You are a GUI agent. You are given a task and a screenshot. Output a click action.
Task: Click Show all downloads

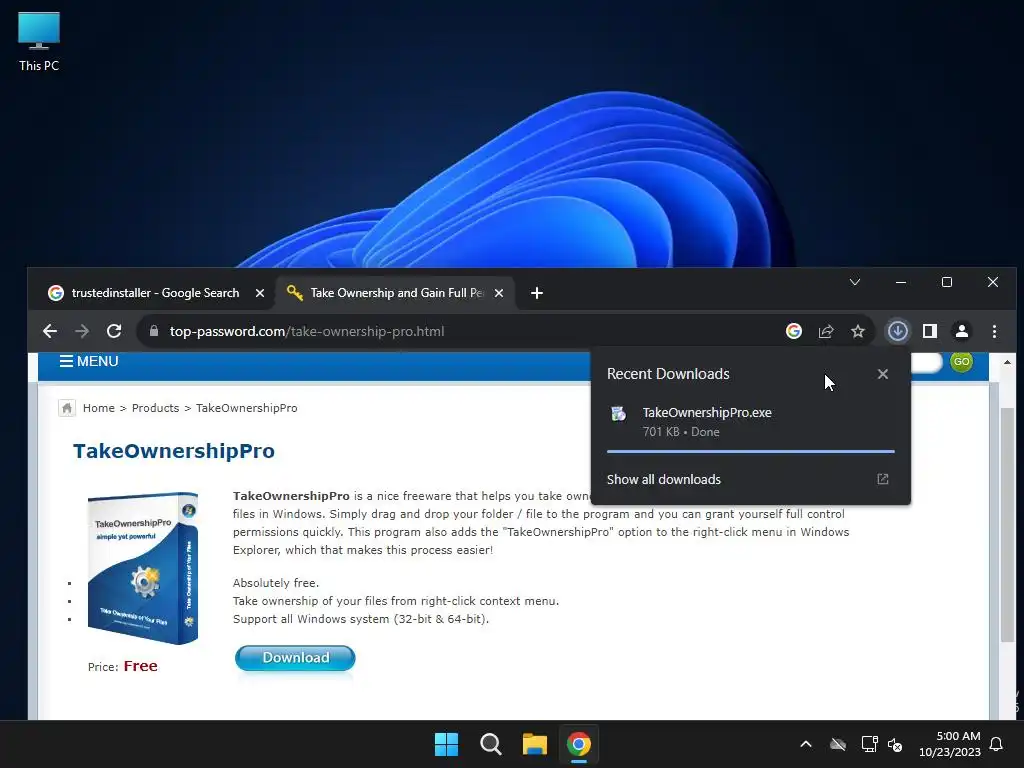point(664,479)
